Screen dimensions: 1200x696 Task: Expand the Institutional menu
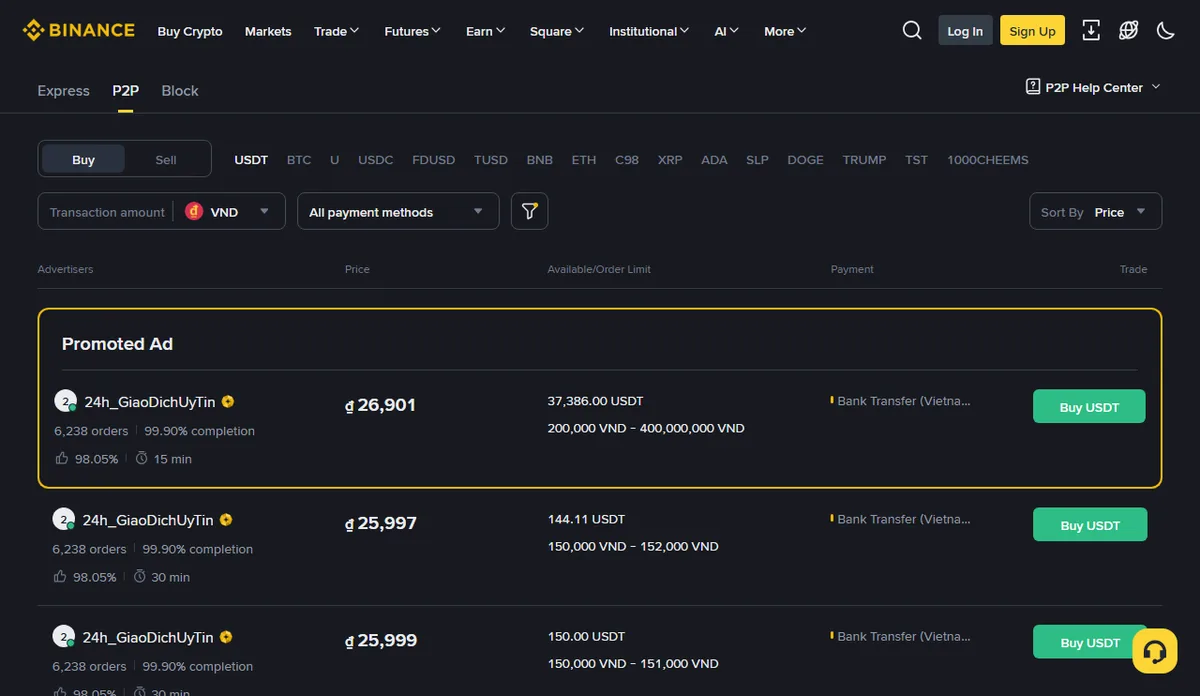coord(649,31)
